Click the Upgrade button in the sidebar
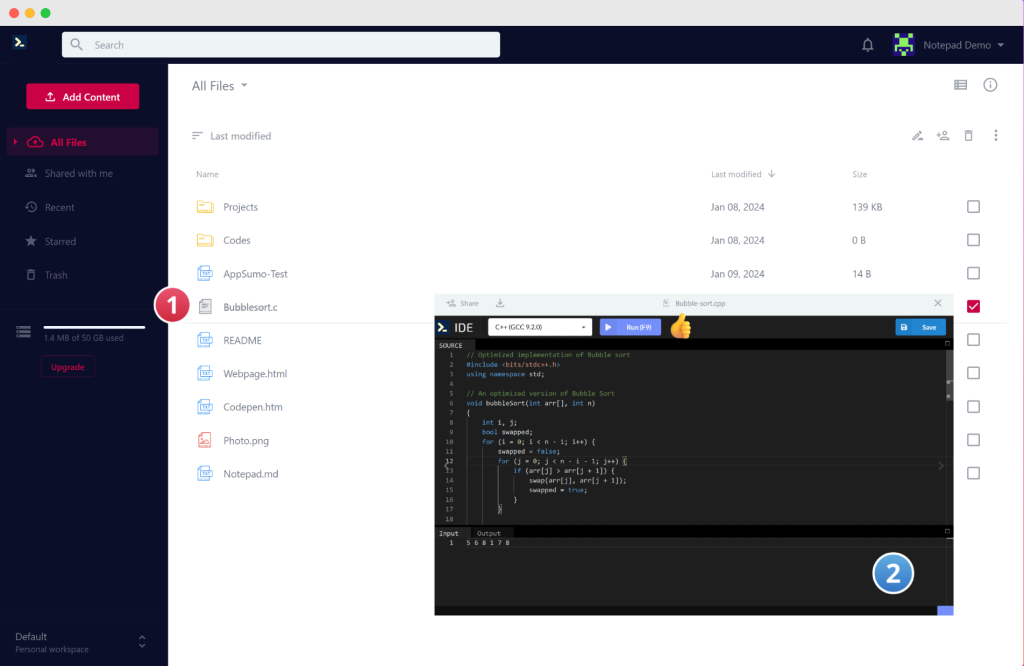The height and width of the screenshot is (666, 1024). [x=67, y=367]
